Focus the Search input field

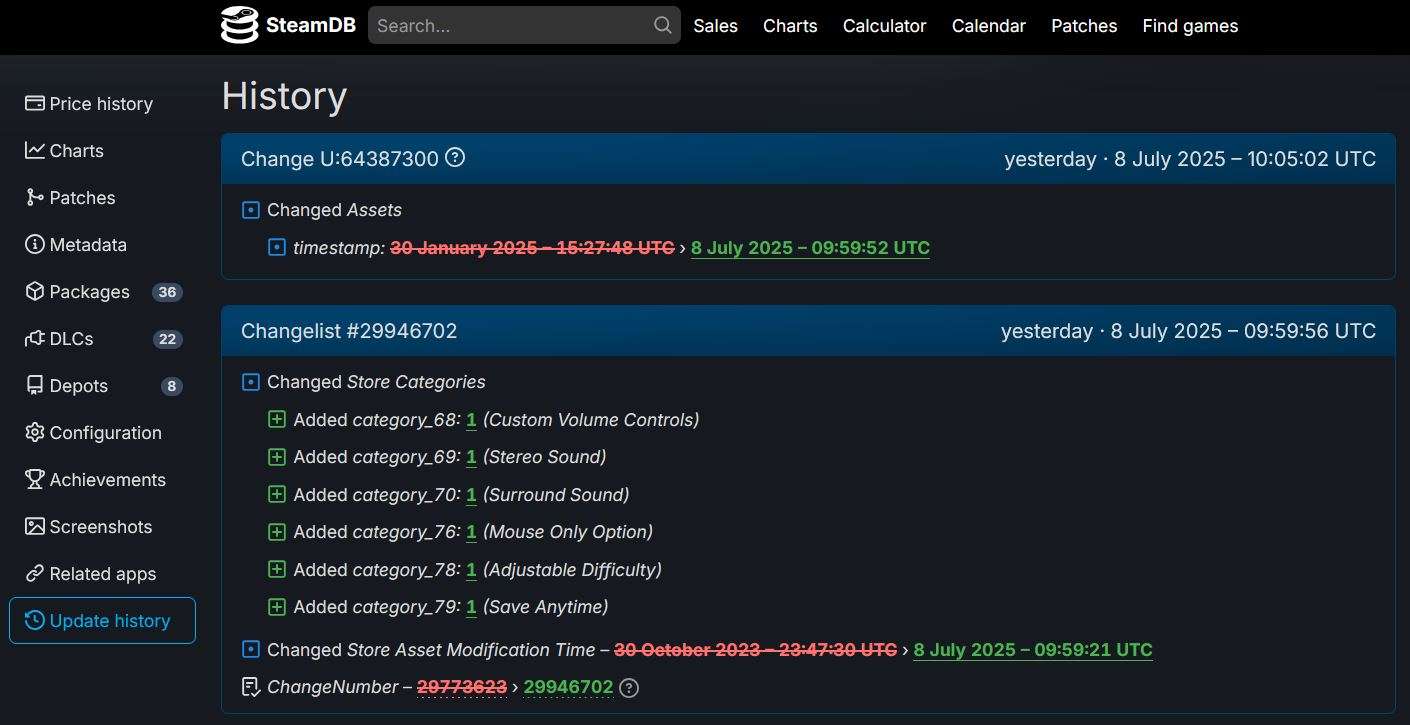(x=510, y=25)
